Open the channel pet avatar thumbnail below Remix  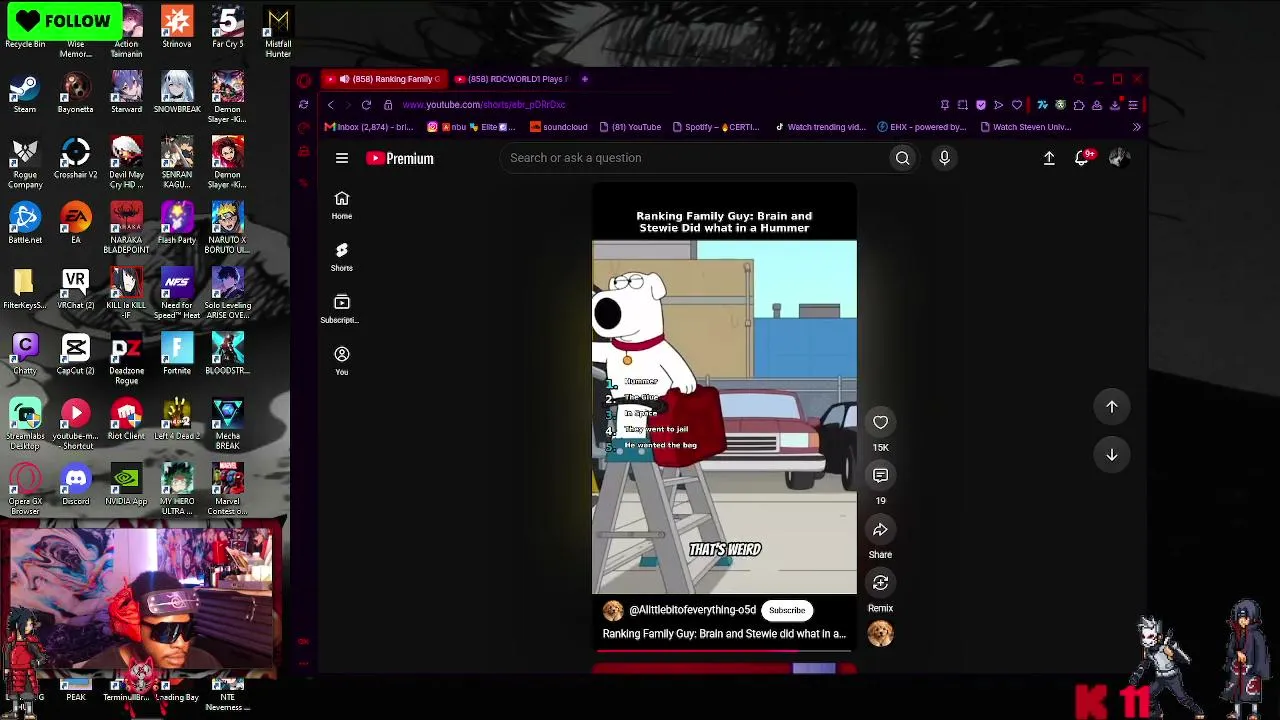(x=880, y=634)
